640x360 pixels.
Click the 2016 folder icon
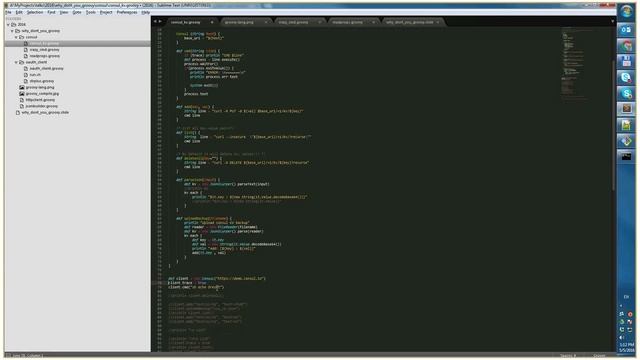pos(13,24)
